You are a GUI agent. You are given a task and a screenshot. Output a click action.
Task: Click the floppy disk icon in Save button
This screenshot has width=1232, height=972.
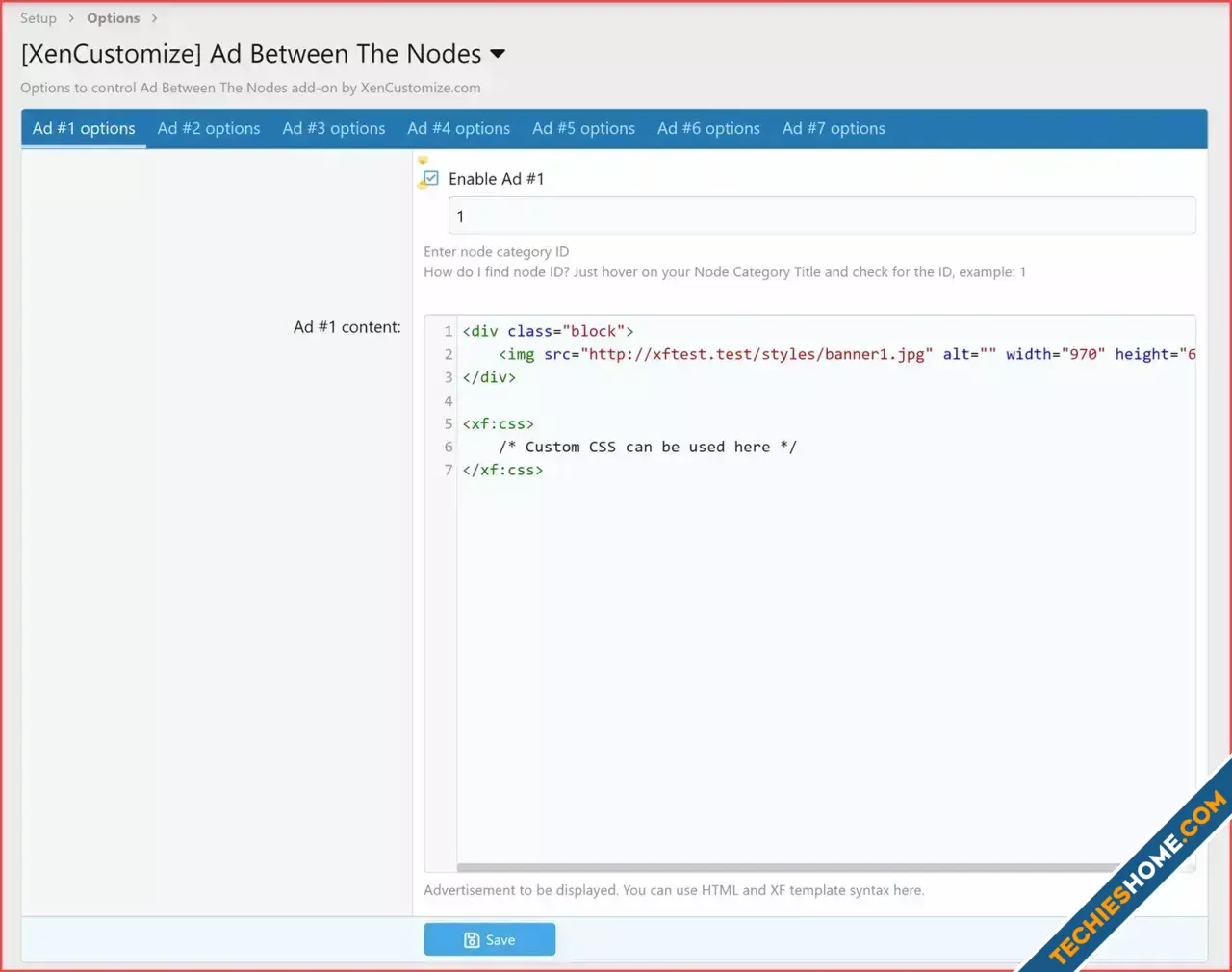coord(472,940)
